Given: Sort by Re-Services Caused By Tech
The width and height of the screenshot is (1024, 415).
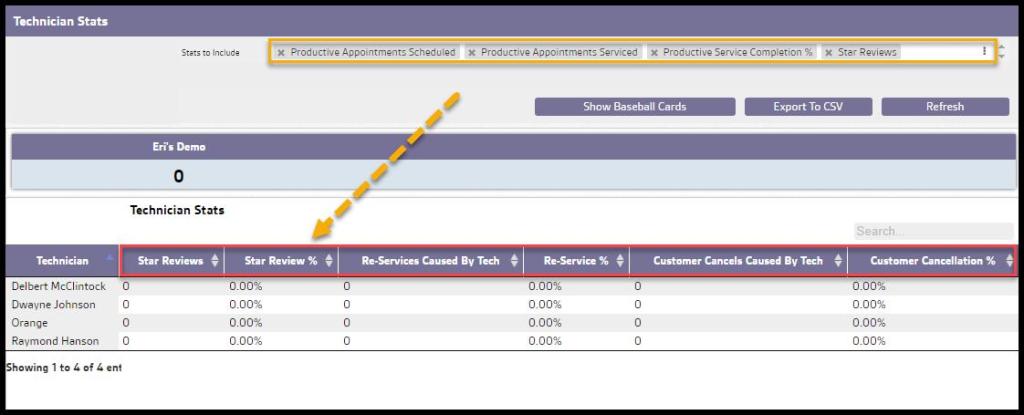Looking at the screenshot, I should coord(431,261).
